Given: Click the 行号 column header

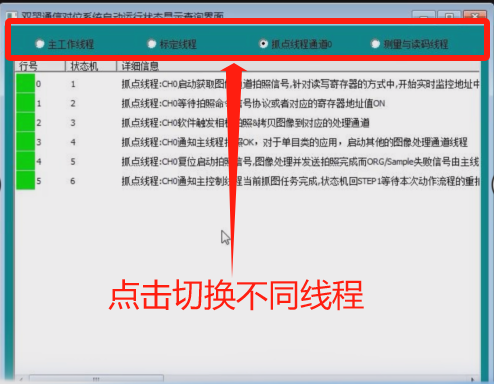Looking at the screenshot, I should [x=40, y=66].
